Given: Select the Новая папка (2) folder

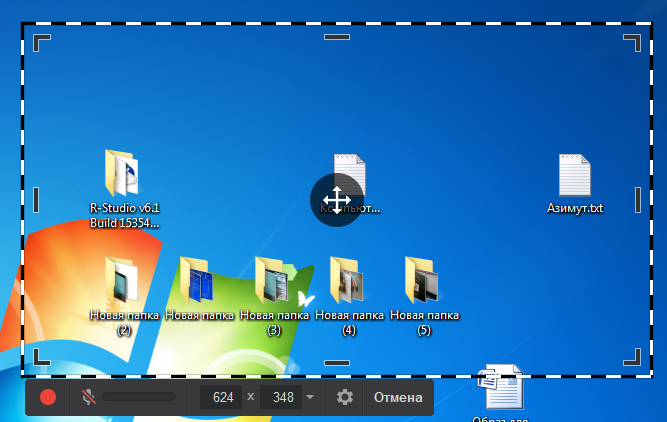Looking at the screenshot, I should coord(122,280).
